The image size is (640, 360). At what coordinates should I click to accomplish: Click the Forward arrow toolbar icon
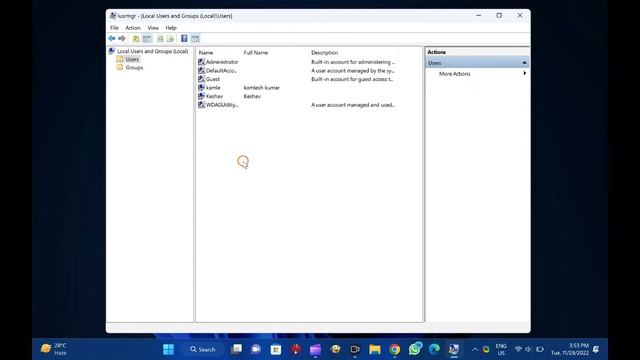coord(122,38)
